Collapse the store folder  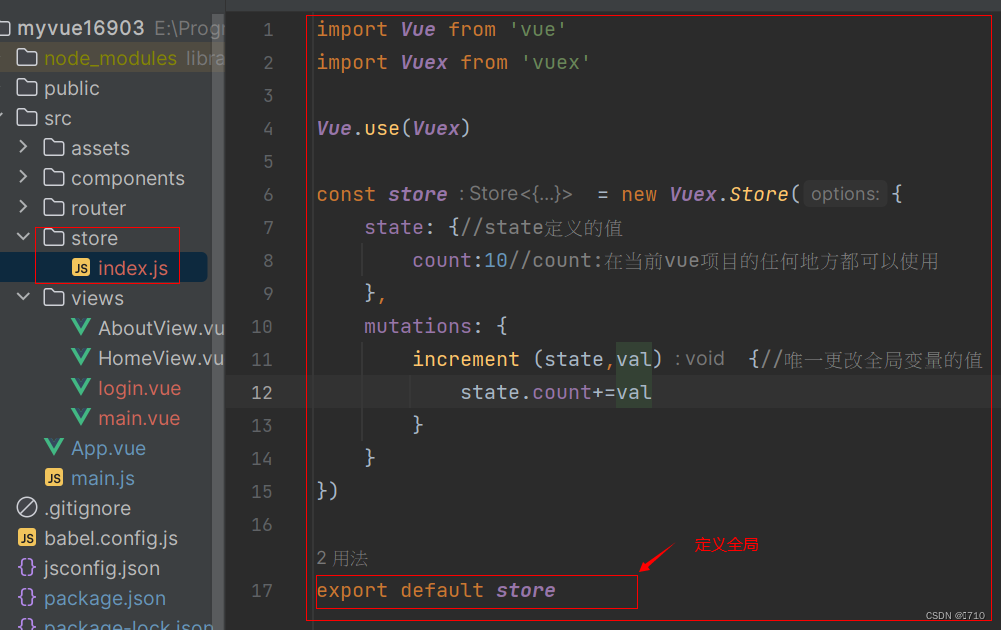tap(22, 237)
